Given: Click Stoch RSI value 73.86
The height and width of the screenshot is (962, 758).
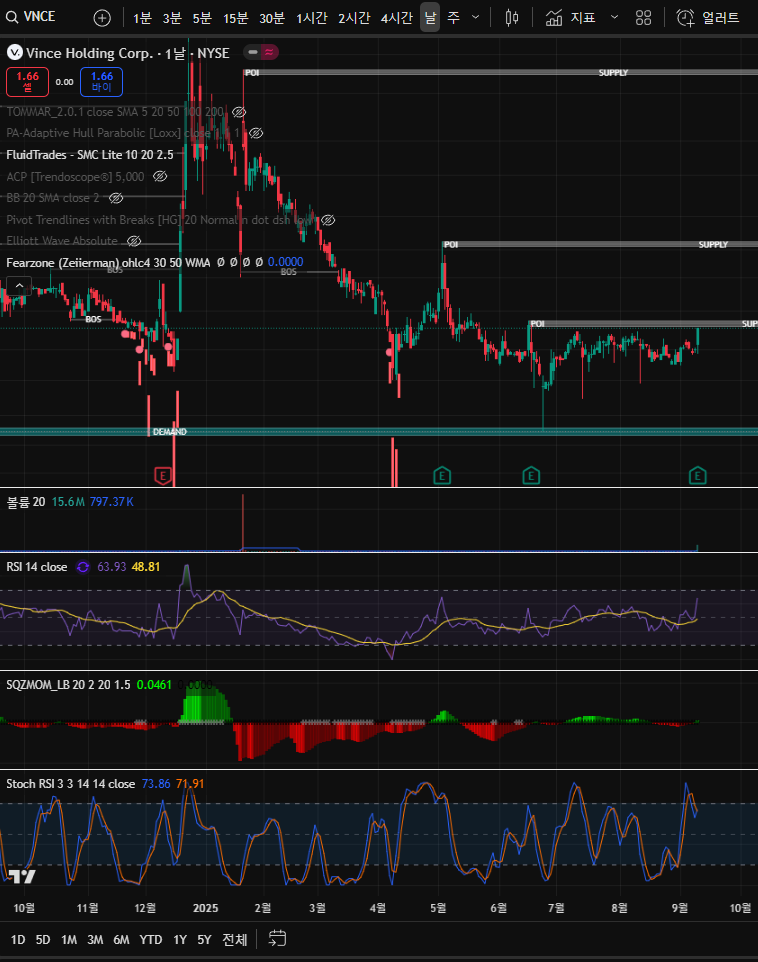Looking at the screenshot, I should 156,784.
